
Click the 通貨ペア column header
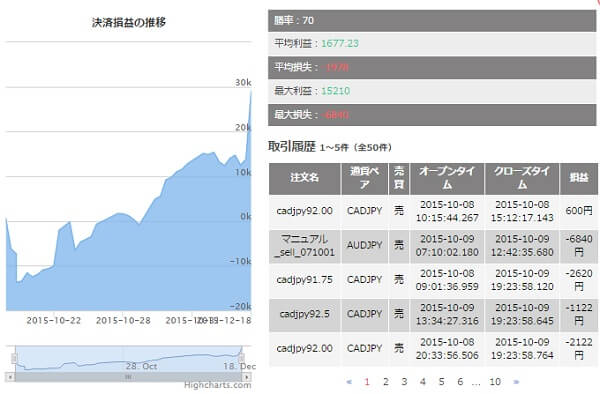tap(364, 179)
